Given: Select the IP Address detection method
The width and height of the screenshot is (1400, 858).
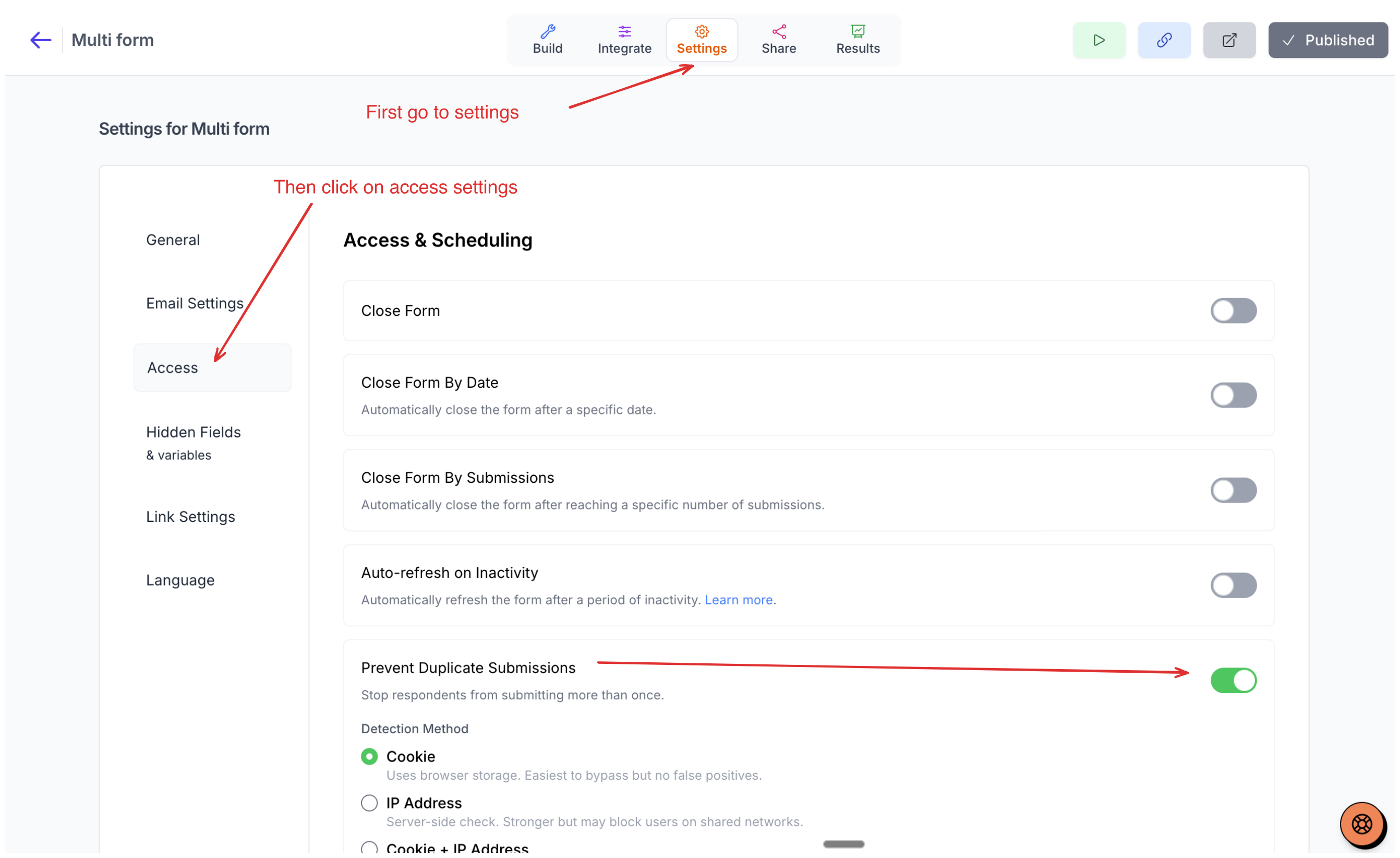Looking at the screenshot, I should coord(369,803).
